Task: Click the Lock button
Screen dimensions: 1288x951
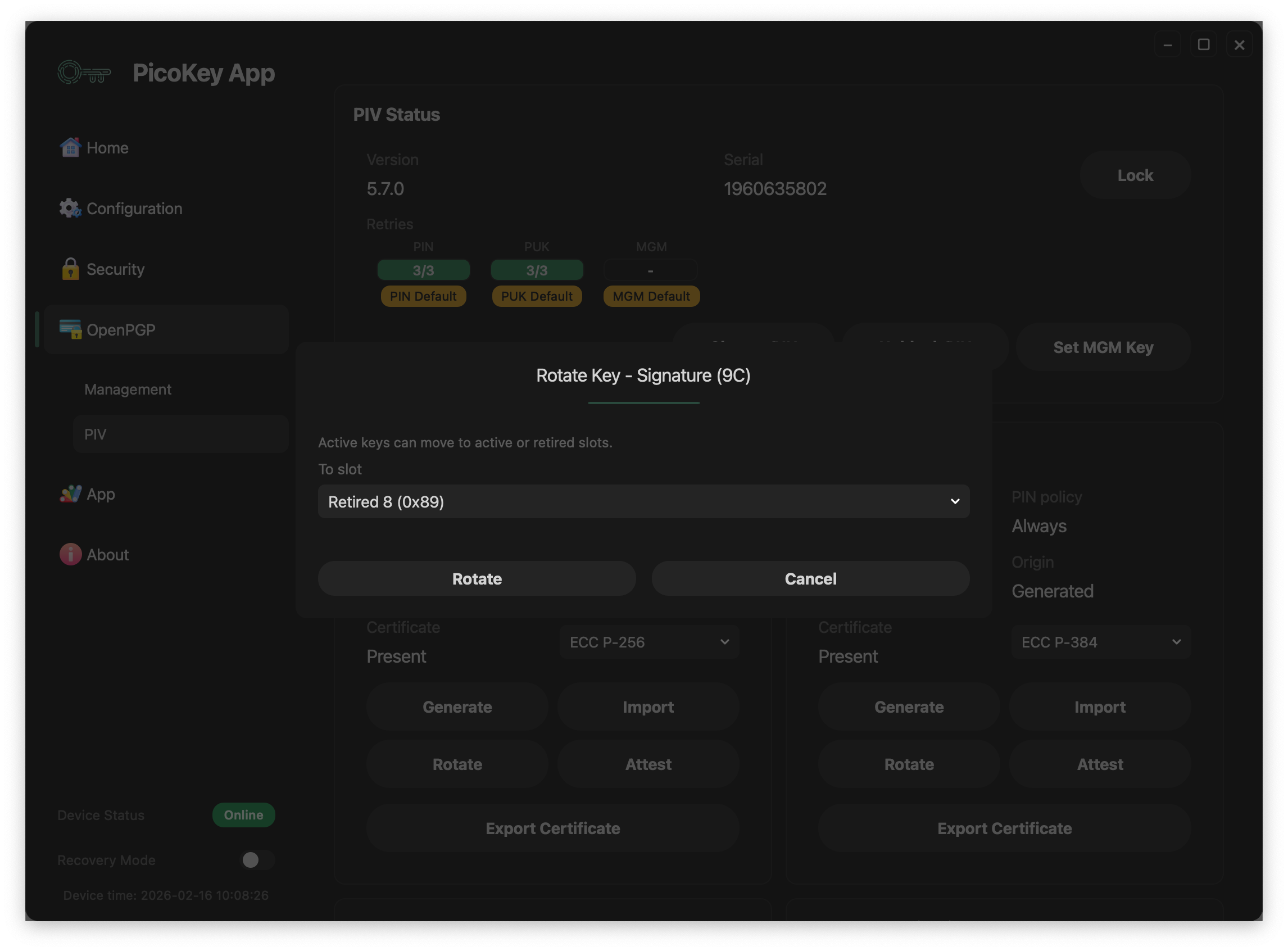Action: click(1135, 175)
